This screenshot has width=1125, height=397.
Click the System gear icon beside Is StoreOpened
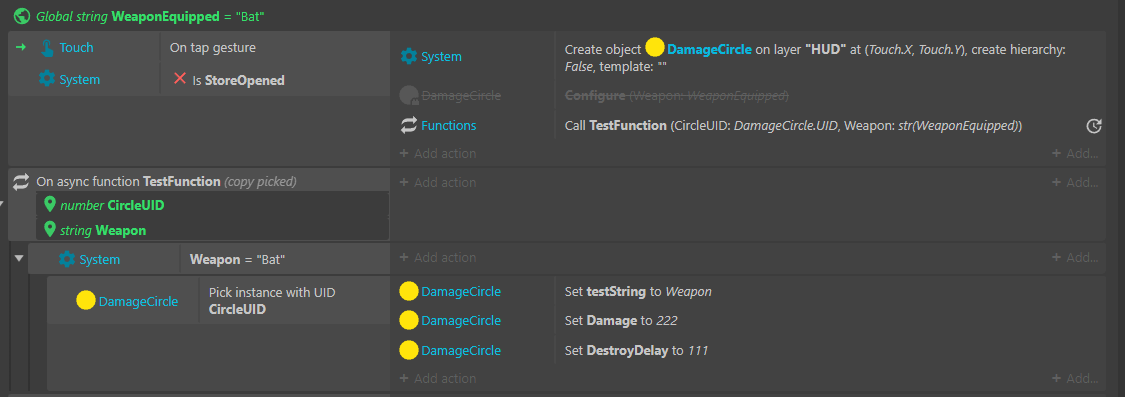click(x=47, y=79)
